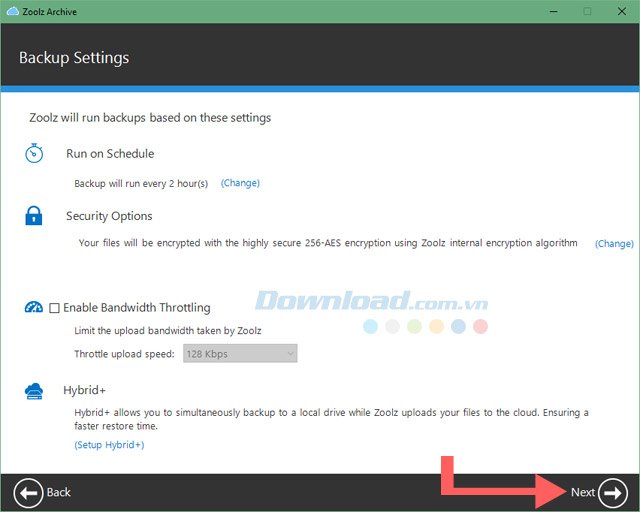
Task: Change the security encryption options
Action: 614,243
